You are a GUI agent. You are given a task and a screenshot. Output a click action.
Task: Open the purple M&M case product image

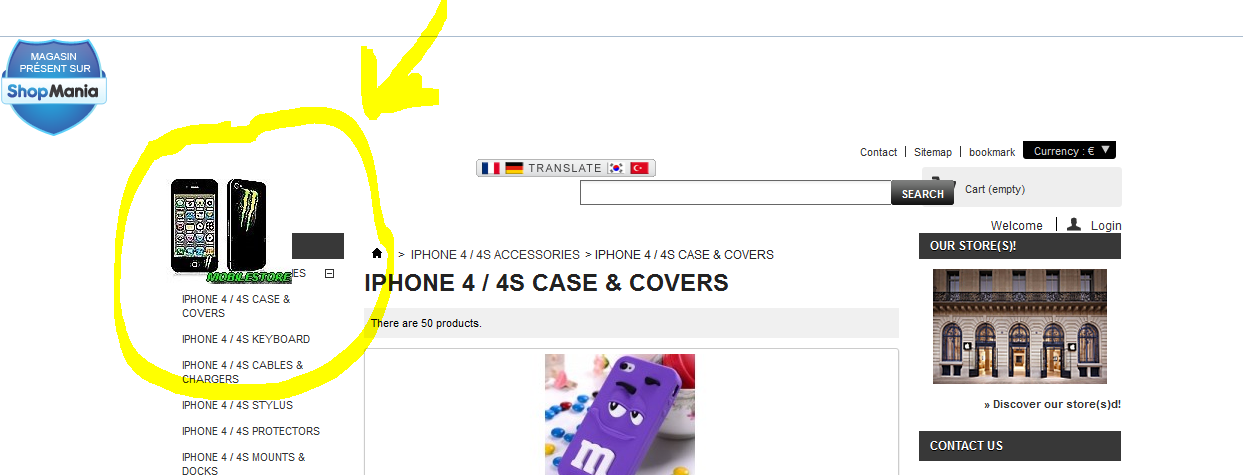point(620,414)
